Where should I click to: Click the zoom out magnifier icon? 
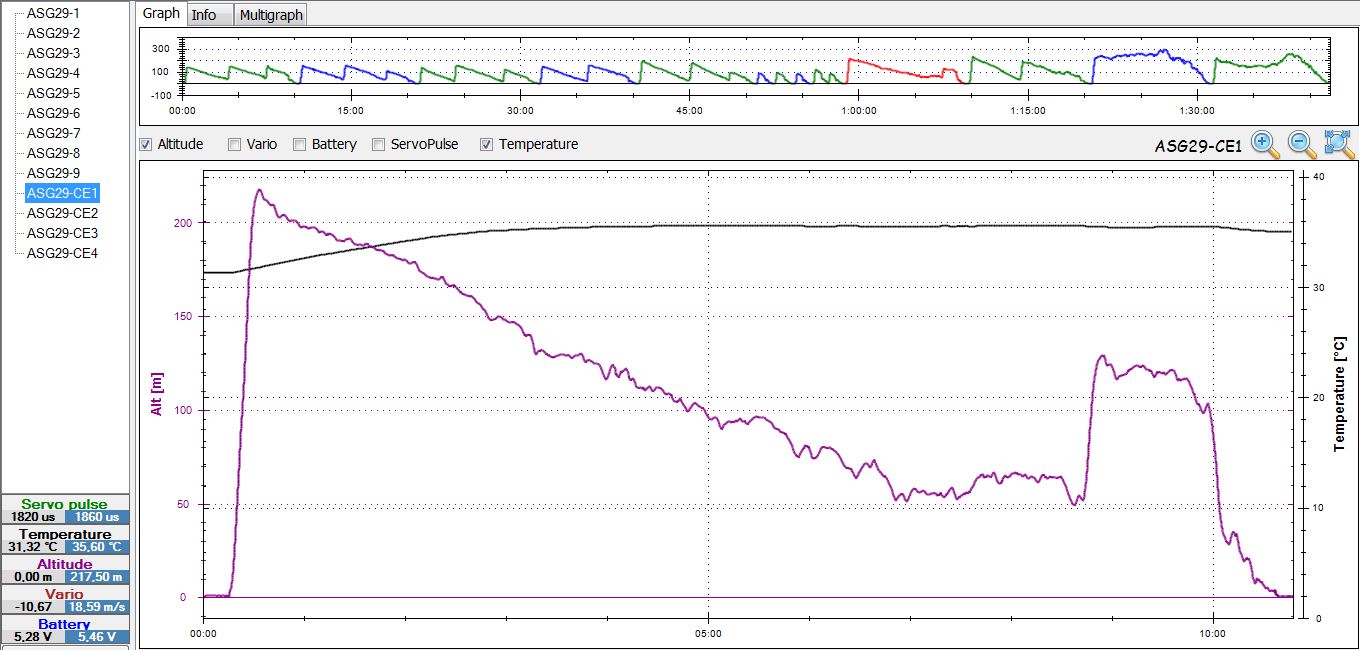coord(1302,144)
